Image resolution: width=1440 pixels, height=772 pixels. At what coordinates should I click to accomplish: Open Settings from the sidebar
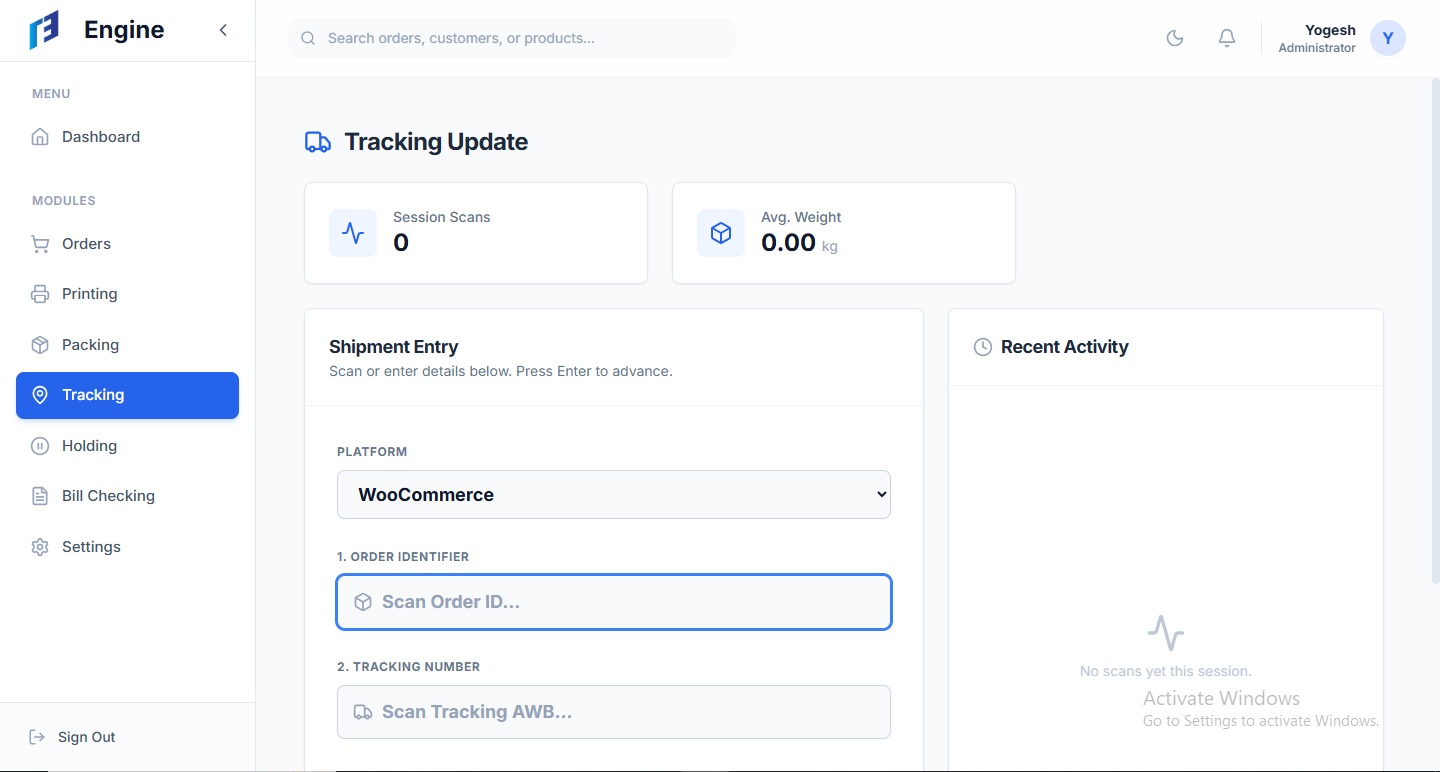pos(91,547)
